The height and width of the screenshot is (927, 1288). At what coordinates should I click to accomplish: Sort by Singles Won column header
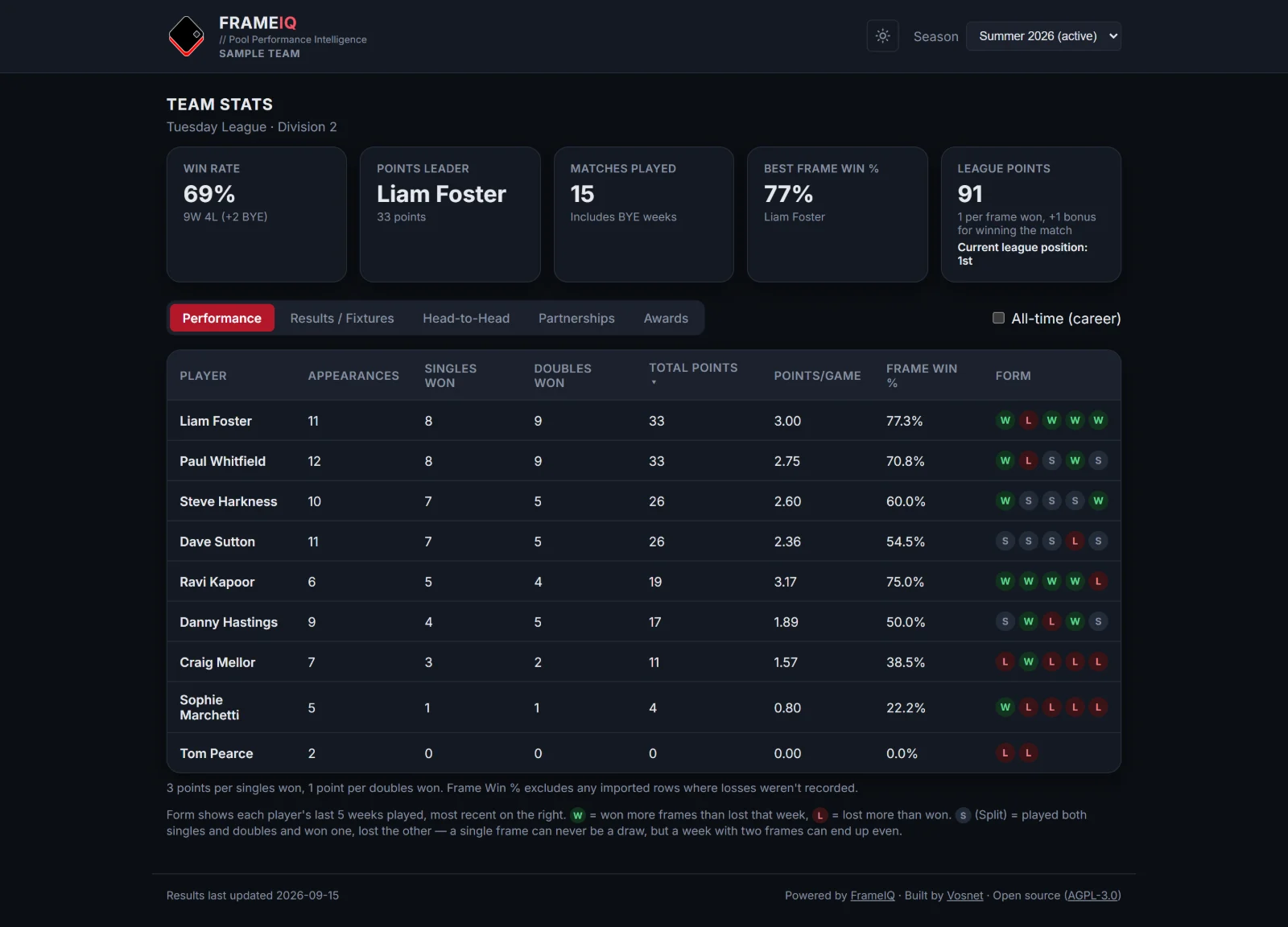click(451, 376)
